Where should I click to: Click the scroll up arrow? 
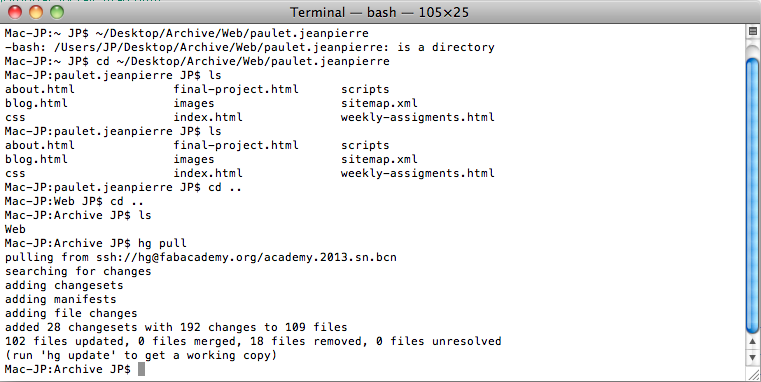coord(753,343)
